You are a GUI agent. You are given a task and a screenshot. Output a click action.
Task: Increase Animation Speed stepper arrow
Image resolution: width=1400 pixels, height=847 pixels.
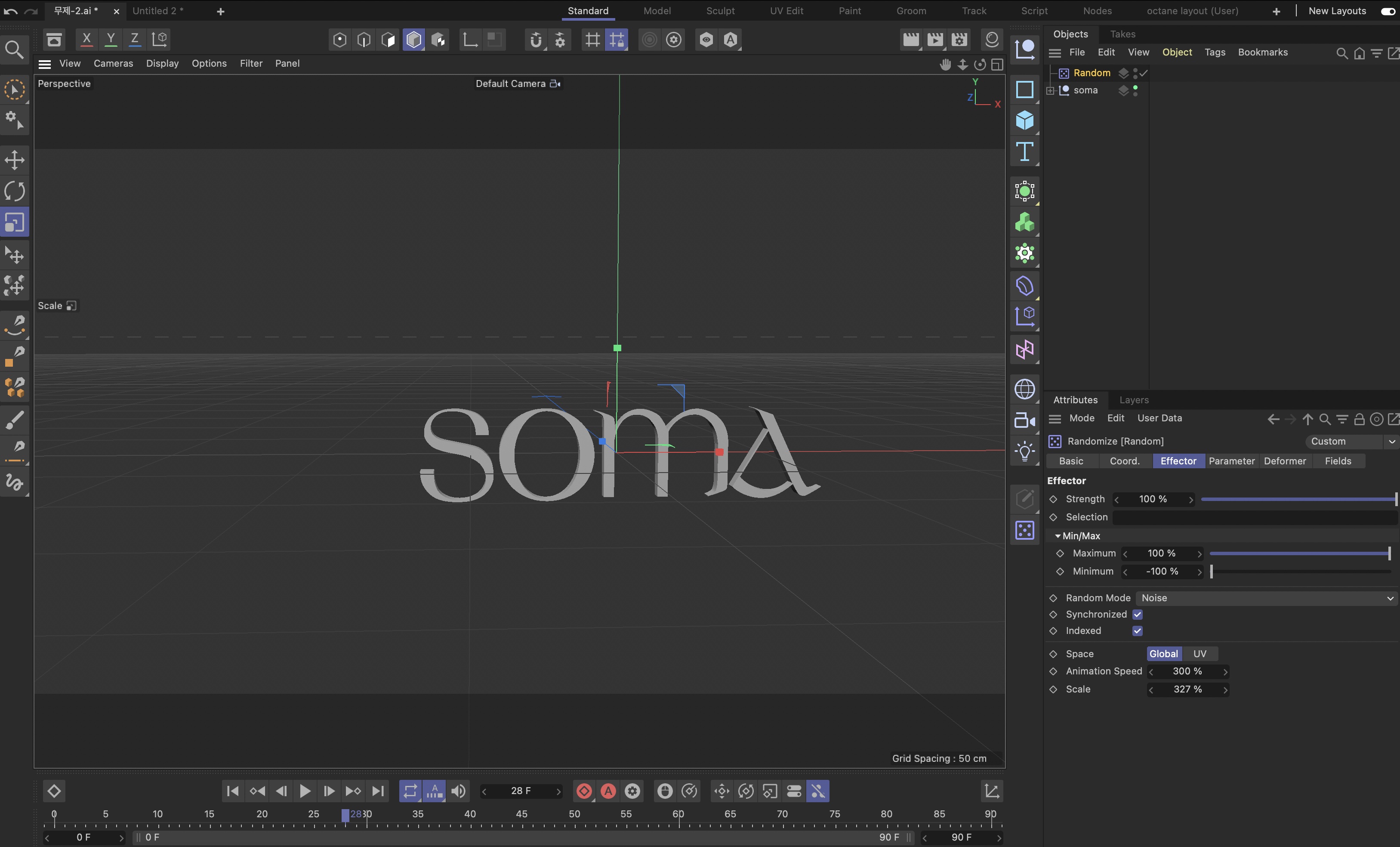point(1225,672)
